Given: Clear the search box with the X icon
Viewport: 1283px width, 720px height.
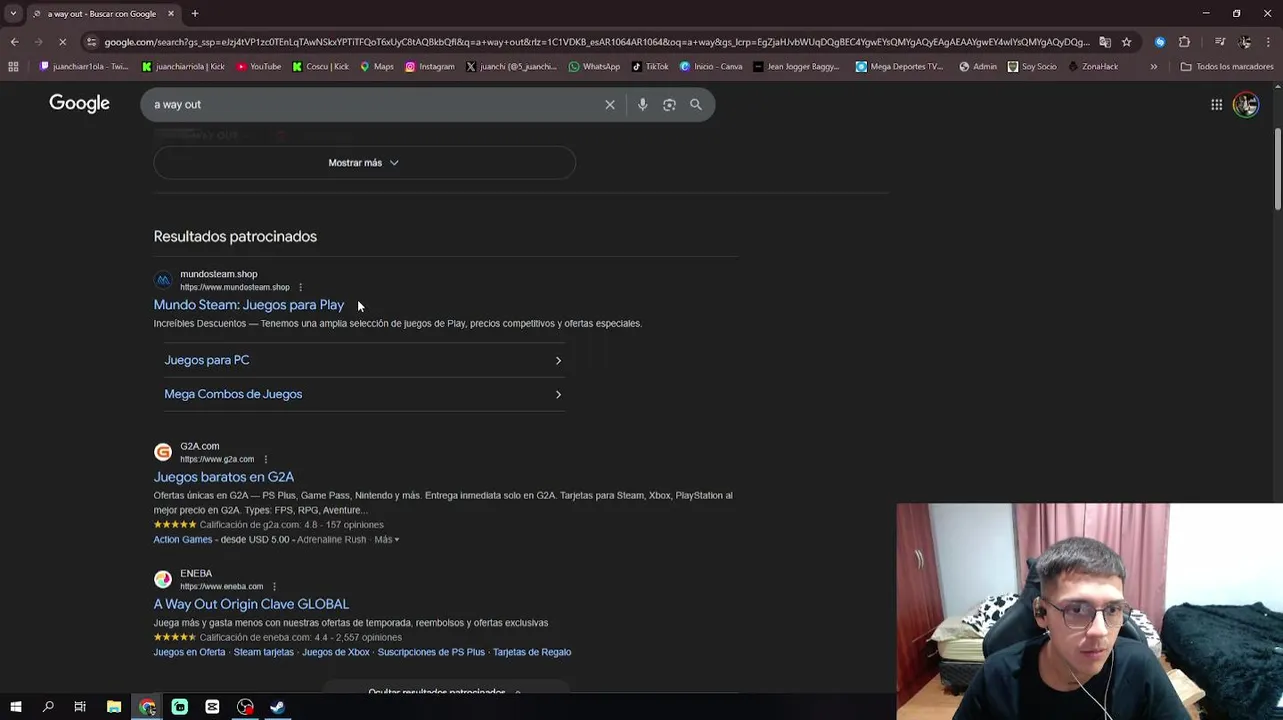Looking at the screenshot, I should [x=610, y=104].
